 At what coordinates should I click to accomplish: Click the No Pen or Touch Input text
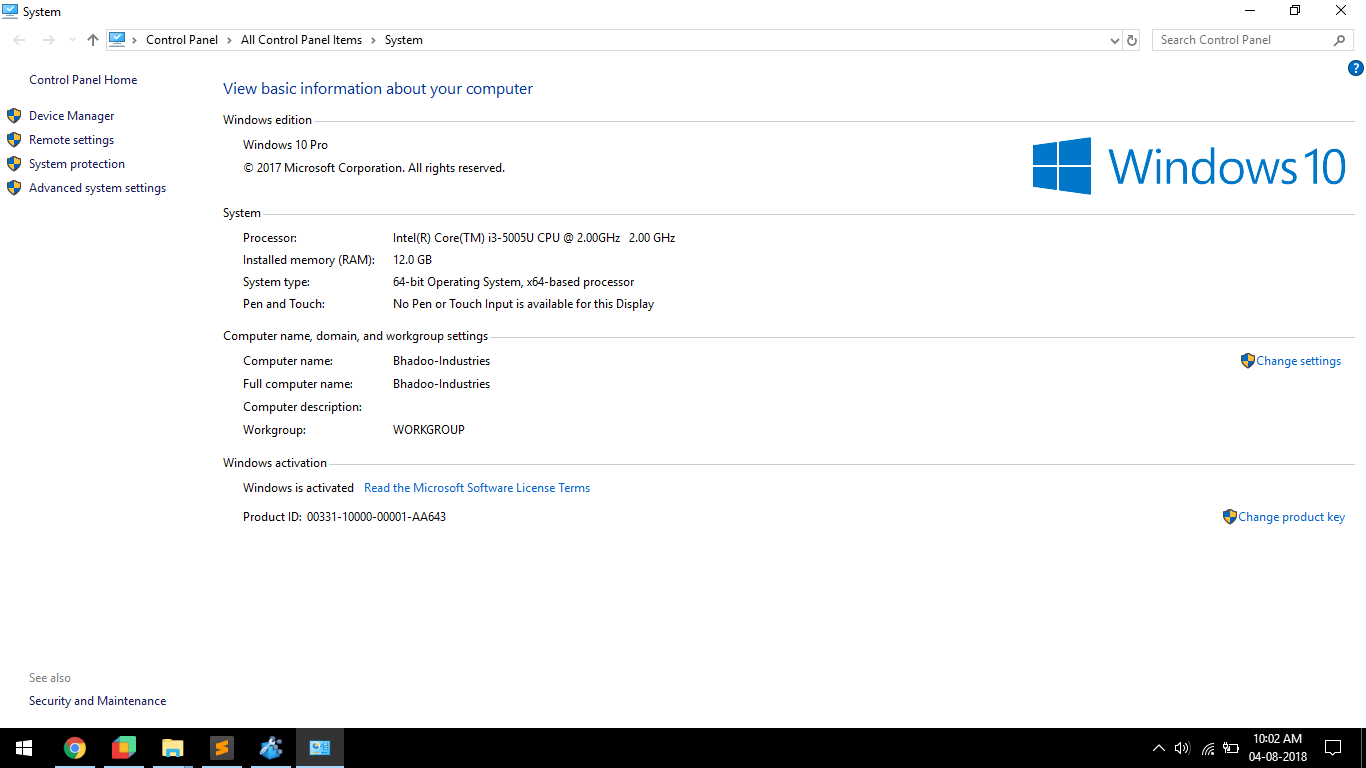pyautogui.click(x=524, y=304)
